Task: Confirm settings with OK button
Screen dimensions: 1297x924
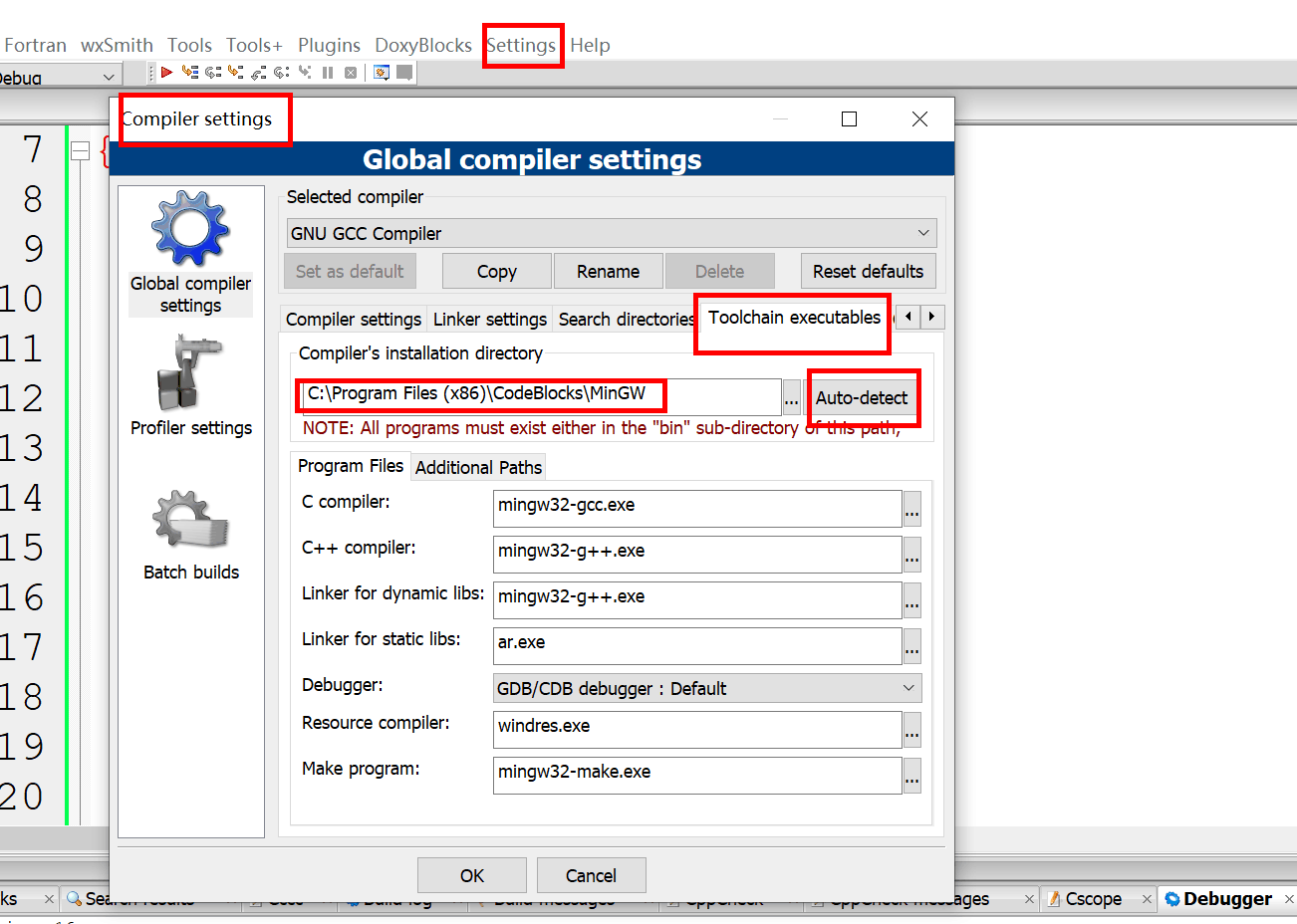Action: [472, 875]
